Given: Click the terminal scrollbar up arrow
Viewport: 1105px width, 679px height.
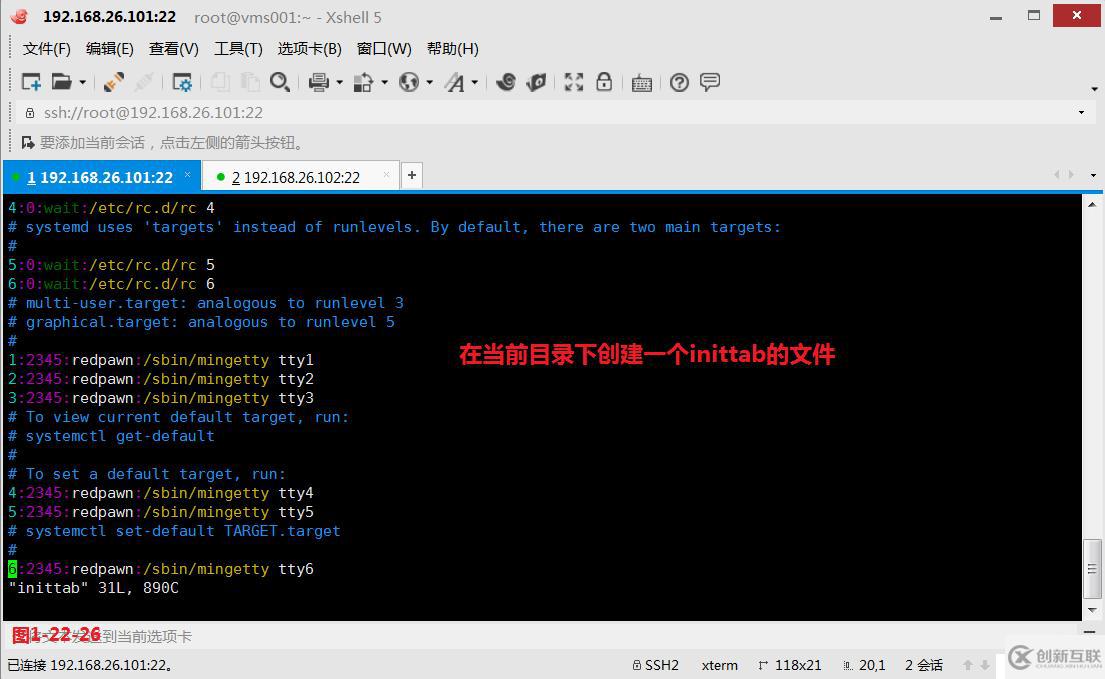Looking at the screenshot, I should click(x=1092, y=205).
